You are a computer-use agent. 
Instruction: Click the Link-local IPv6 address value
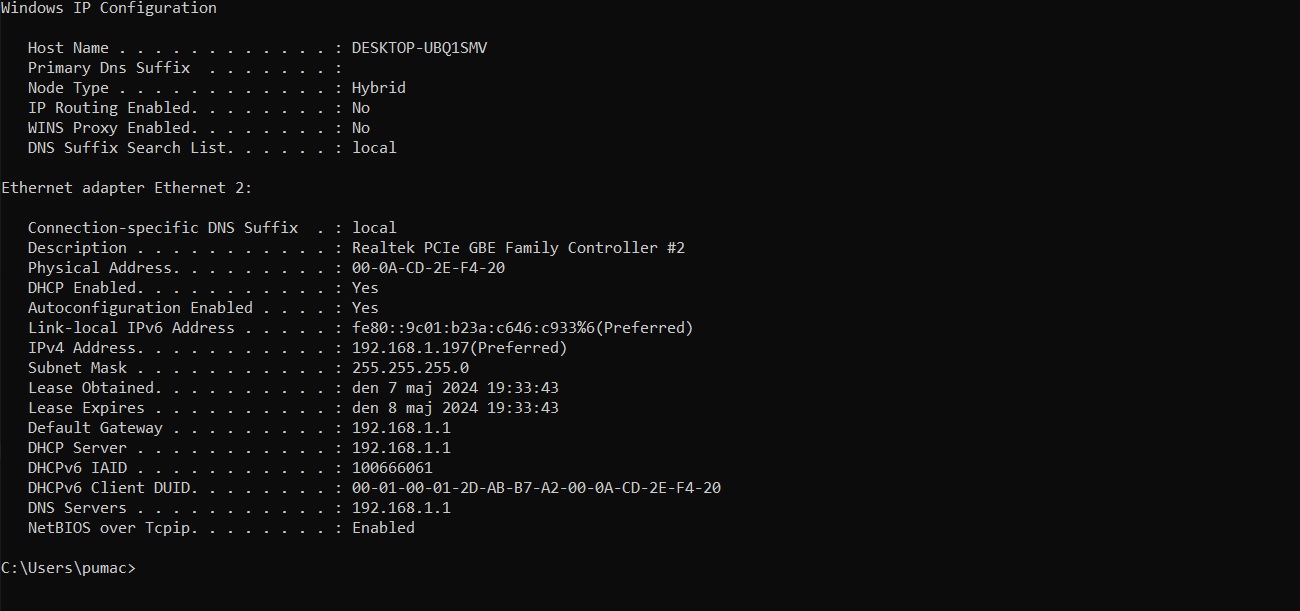coord(523,328)
